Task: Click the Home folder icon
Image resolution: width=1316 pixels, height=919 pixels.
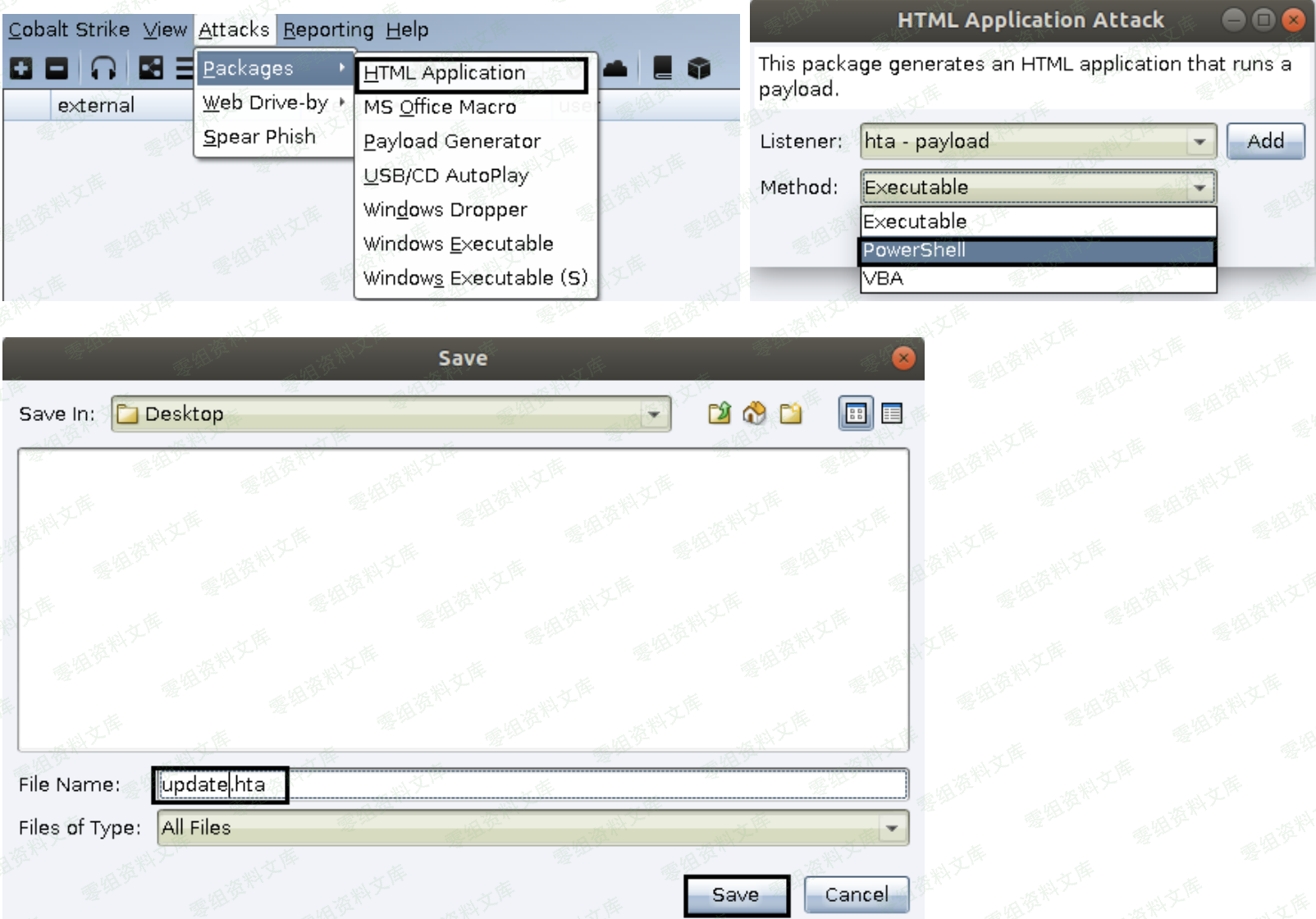Action: point(755,414)
